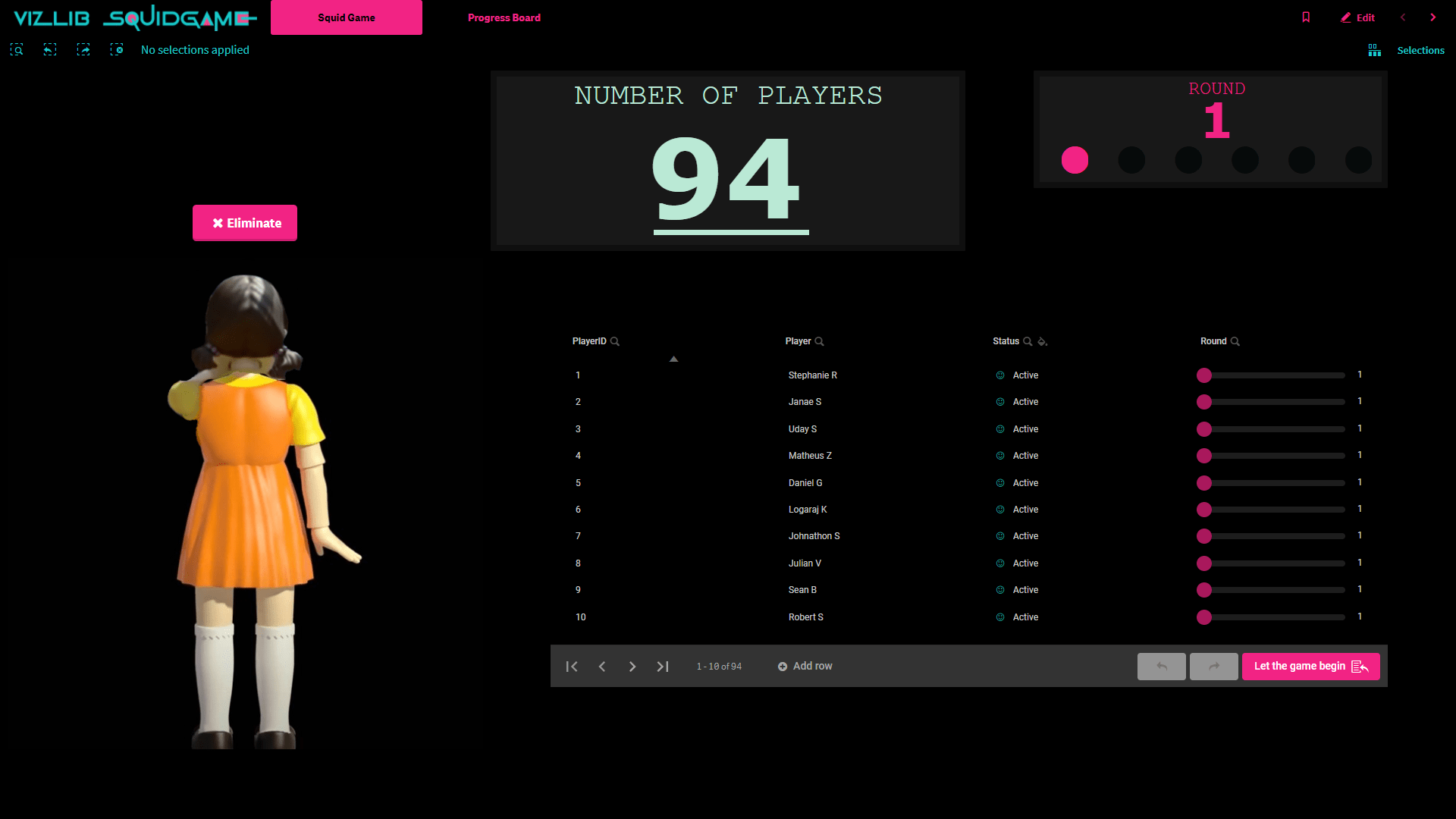Open the smart search icon
The height and width of the screenshot is (819, 1456).
(17, 50)
